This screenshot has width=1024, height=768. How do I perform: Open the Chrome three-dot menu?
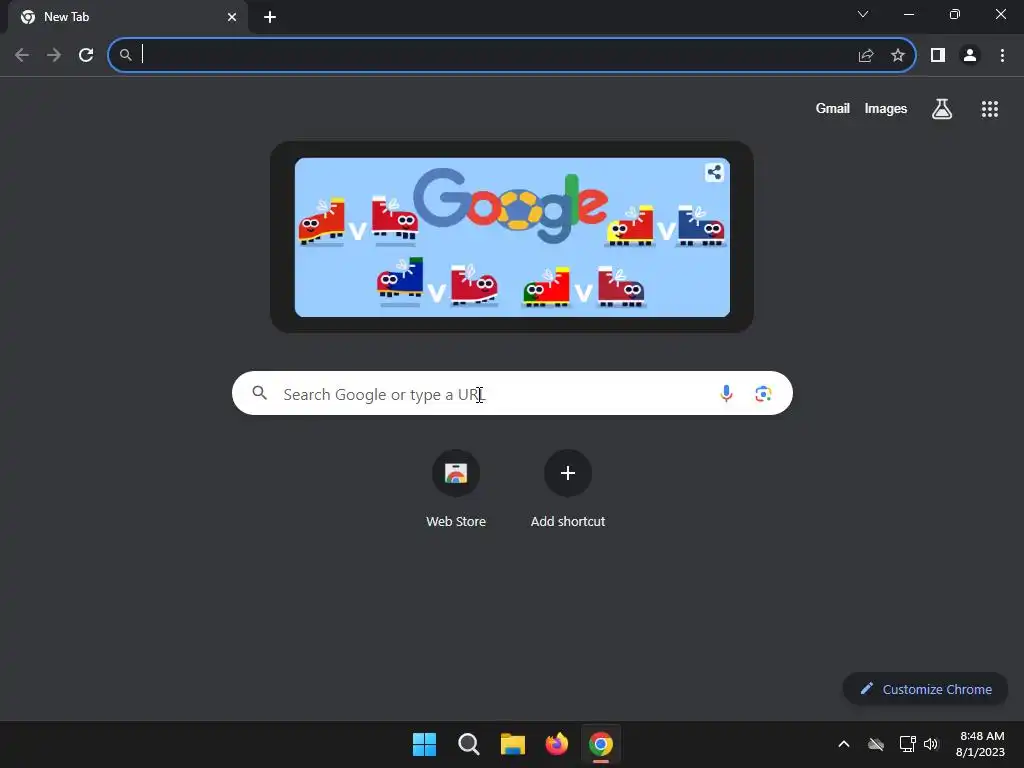[x=1002, y=55]
